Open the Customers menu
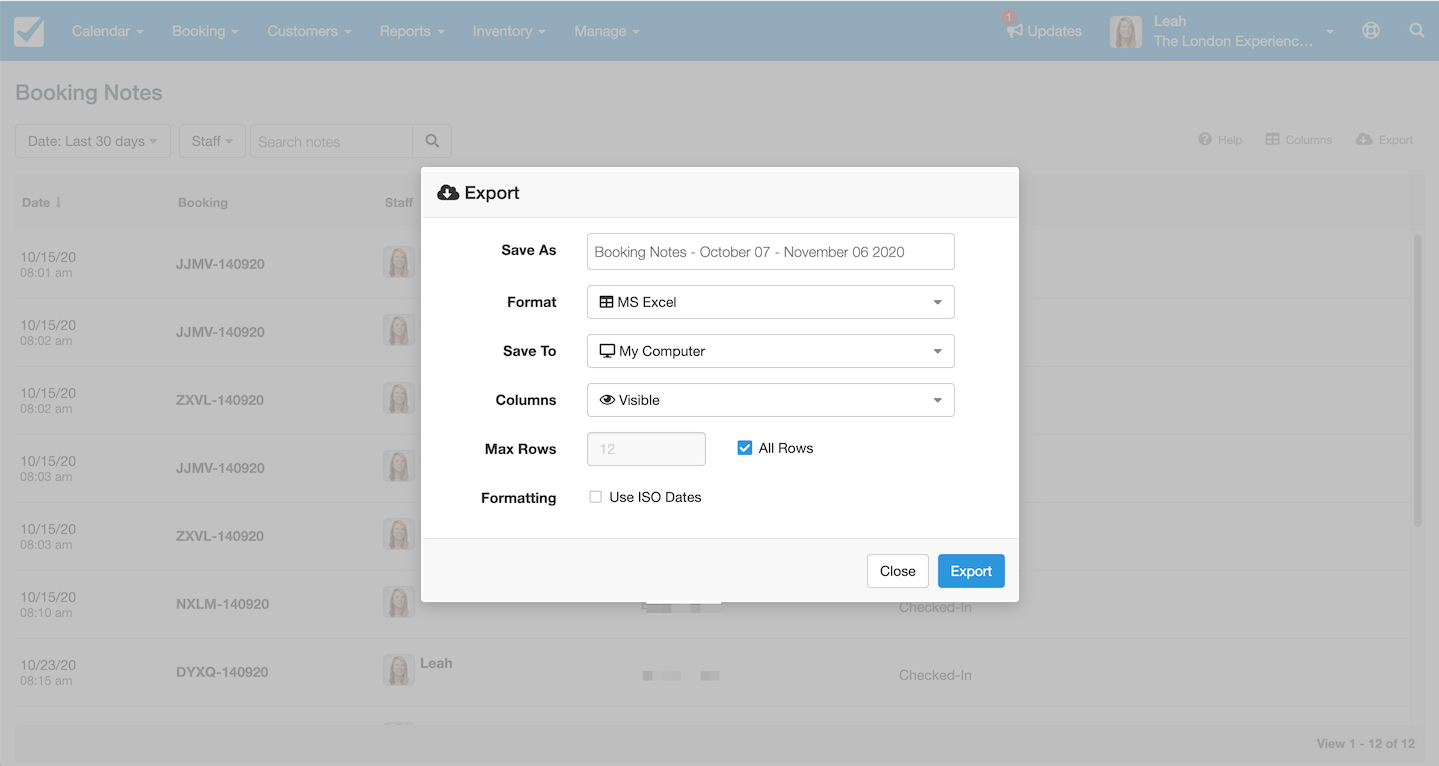 point(309,31)
